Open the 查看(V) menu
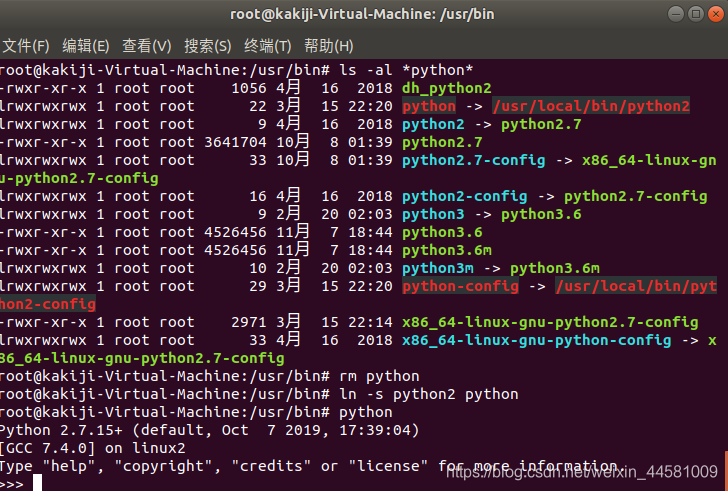This screenshot has height=491, width=728. (146, 46)
